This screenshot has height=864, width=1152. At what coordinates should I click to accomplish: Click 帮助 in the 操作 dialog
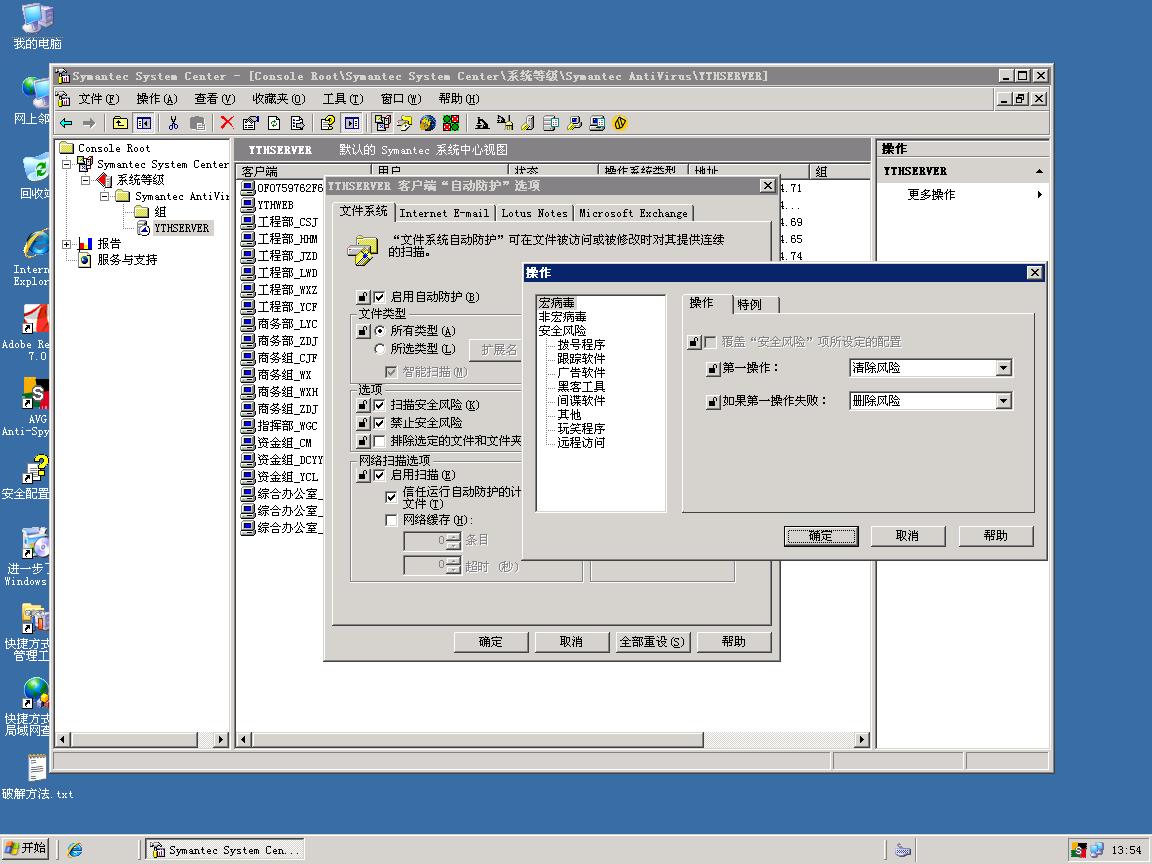coord(996,536)
